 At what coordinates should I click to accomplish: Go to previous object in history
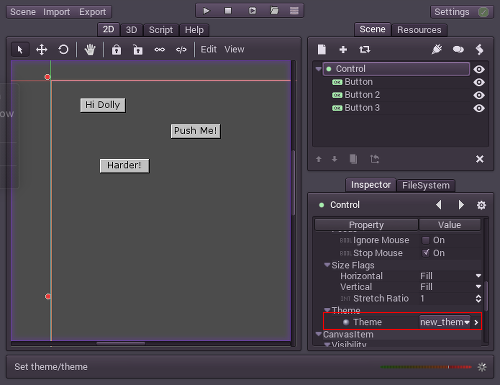[x=439, y=205]
